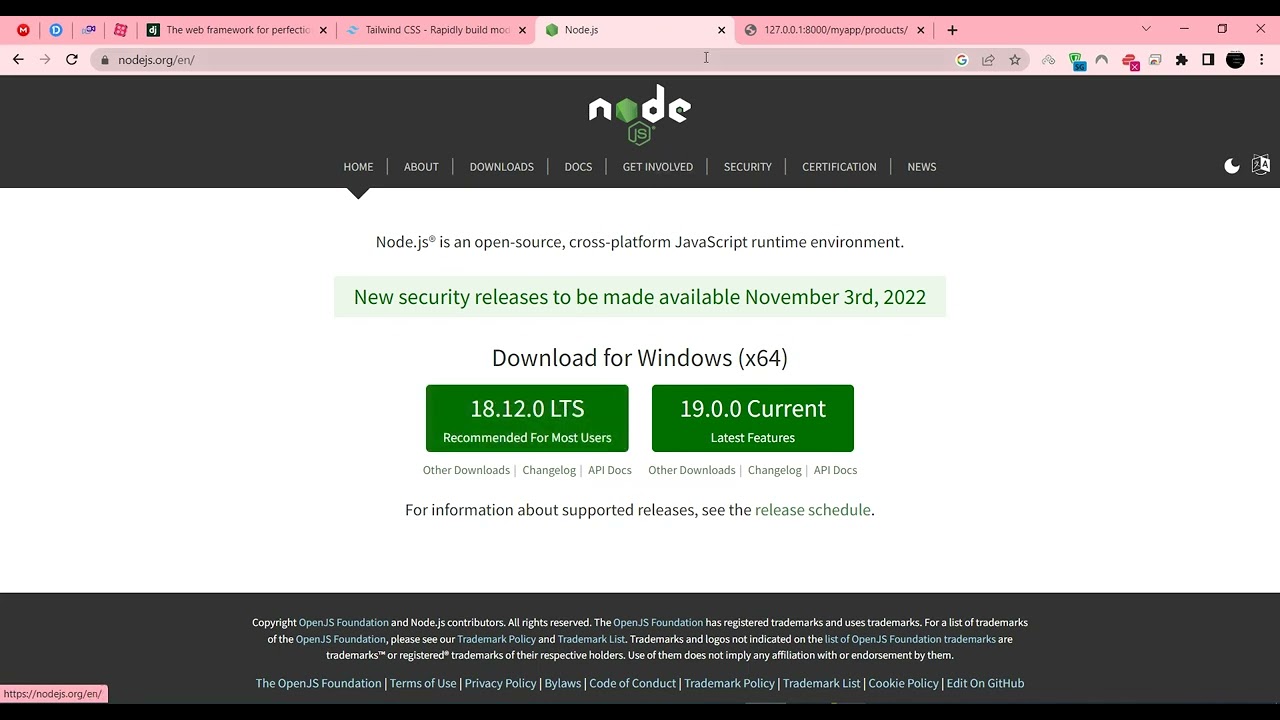Open the NEWS nav item
1280x720 pixels.
[x=922, y=167]
